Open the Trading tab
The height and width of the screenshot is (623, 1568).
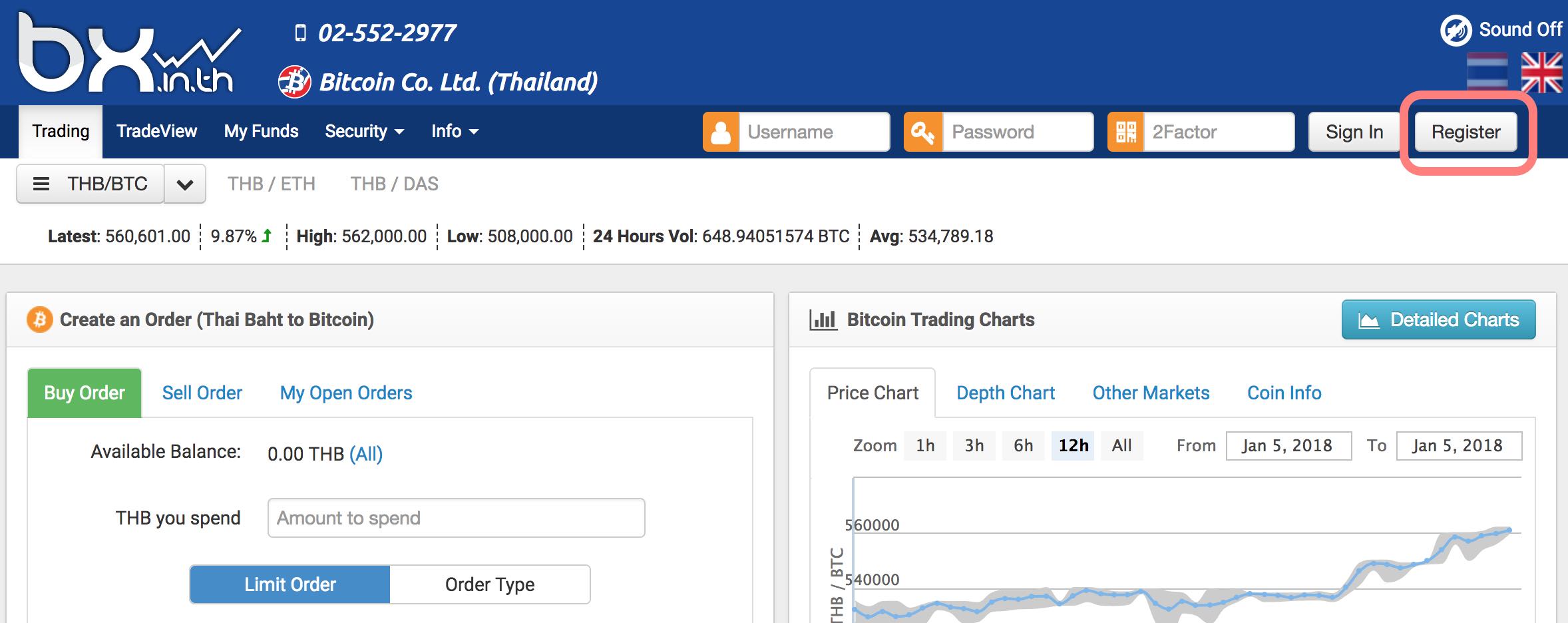(61, 131)
